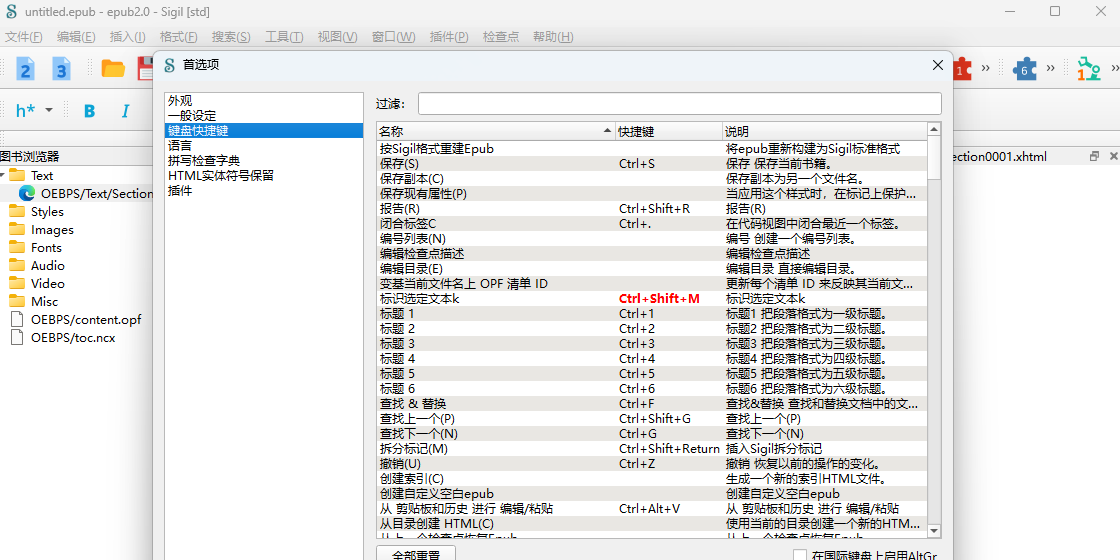Expand overflow chevron after blue plugin icon

[1051, 69]
